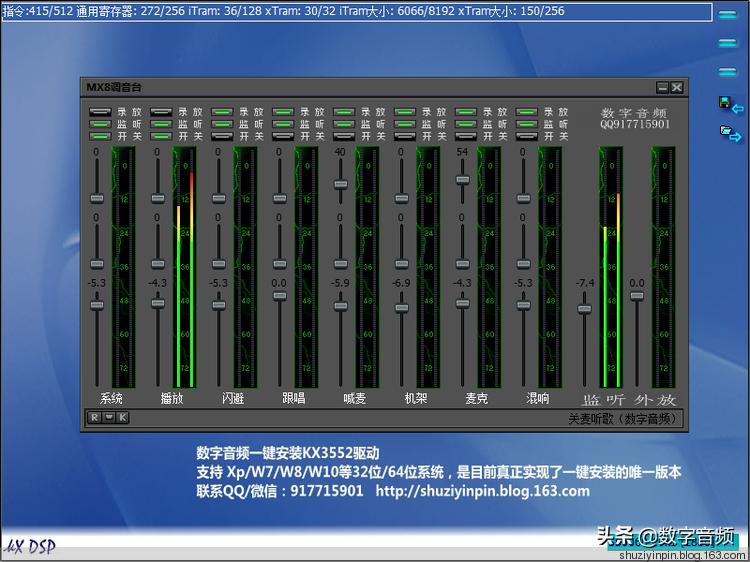The image size is (750, 562).
Task: Minimize the MX8调音台 window
Action: (x=662, y=88)
